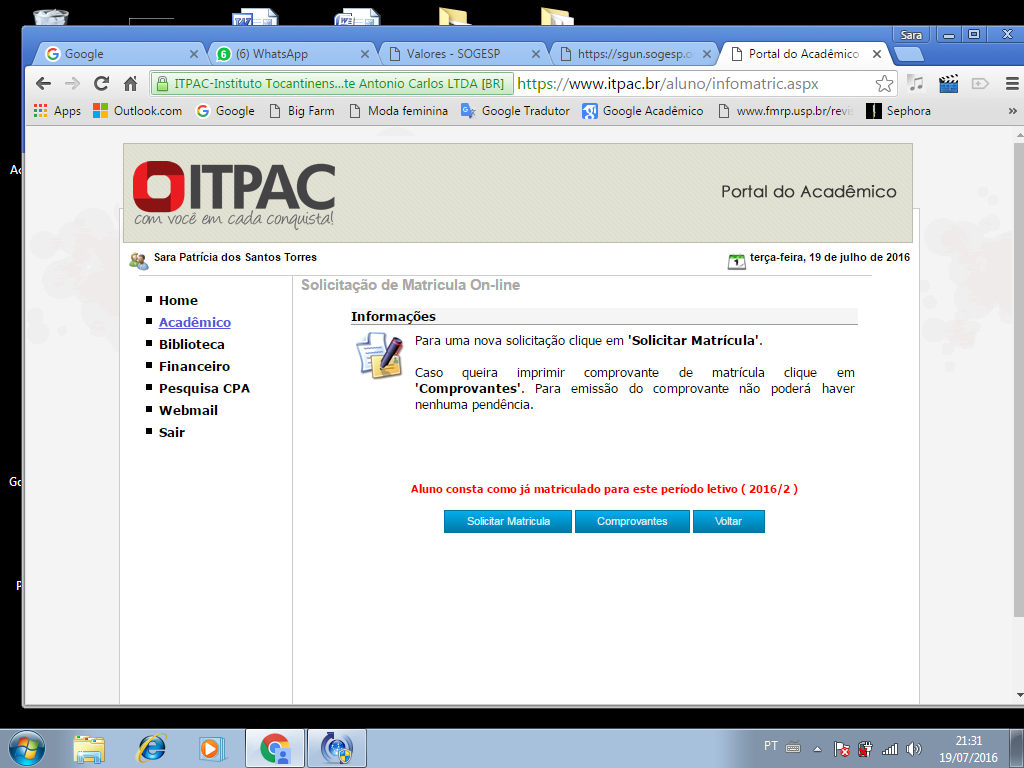Open the Biblioteca sidebar link
Viewport: 1024px width, 768px height.
click(x=191, y=345)
